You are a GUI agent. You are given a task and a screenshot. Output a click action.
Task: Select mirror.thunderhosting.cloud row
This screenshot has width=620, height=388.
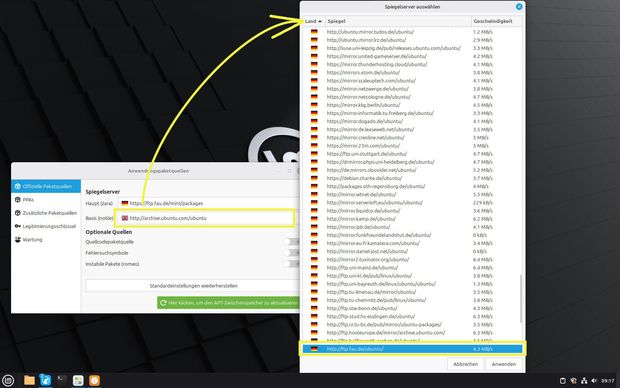click(x=412, y=64)
